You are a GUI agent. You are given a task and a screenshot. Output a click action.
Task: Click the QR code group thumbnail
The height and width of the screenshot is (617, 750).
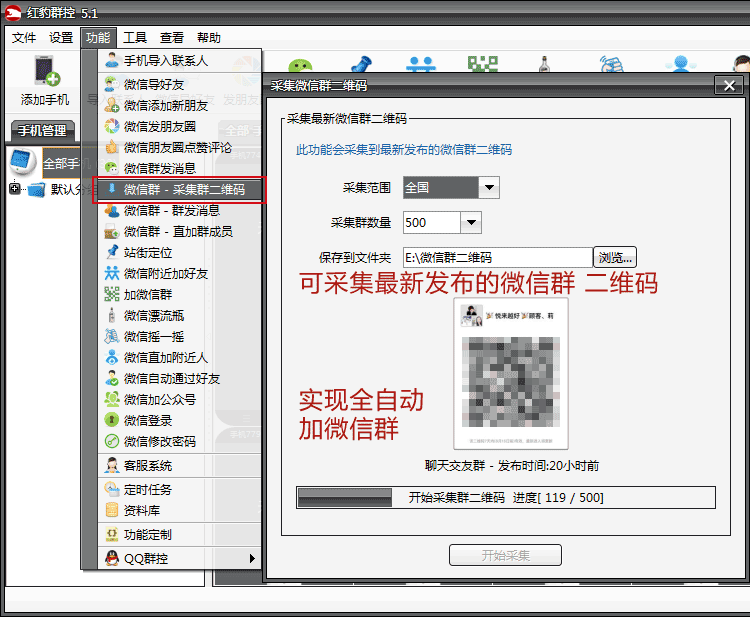pos(511,374)
